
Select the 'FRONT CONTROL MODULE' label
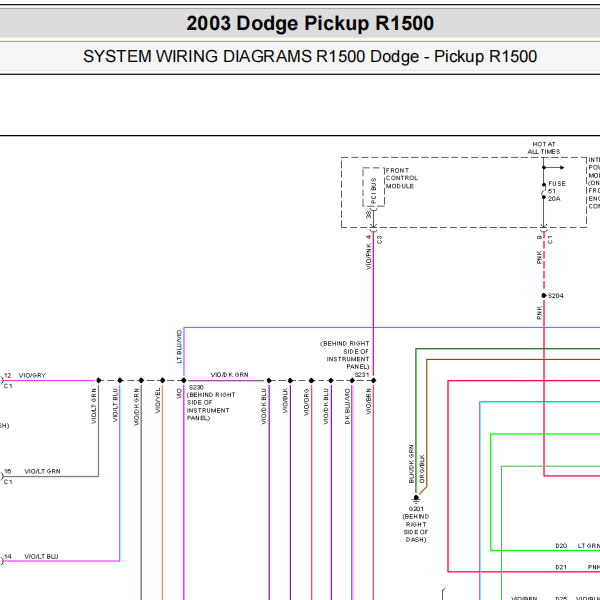(x=401, y=178)
